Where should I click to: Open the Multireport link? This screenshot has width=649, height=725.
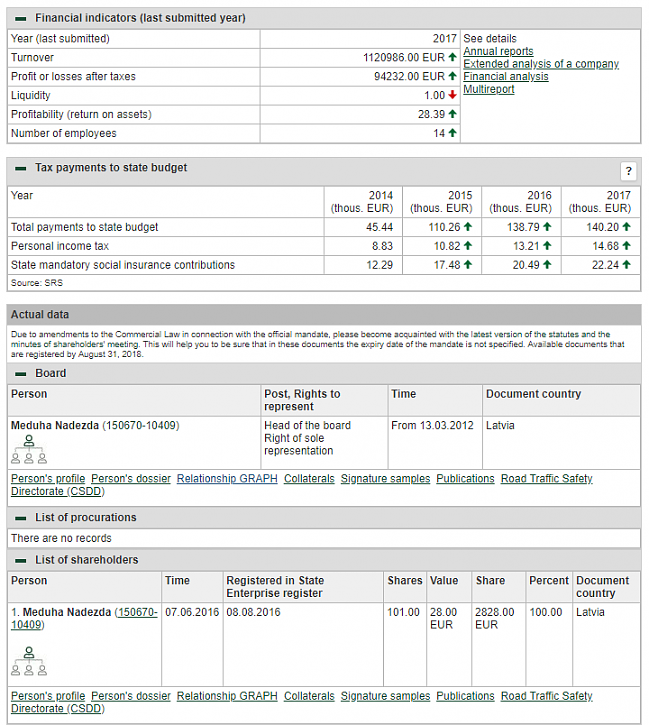coord(488,90)
